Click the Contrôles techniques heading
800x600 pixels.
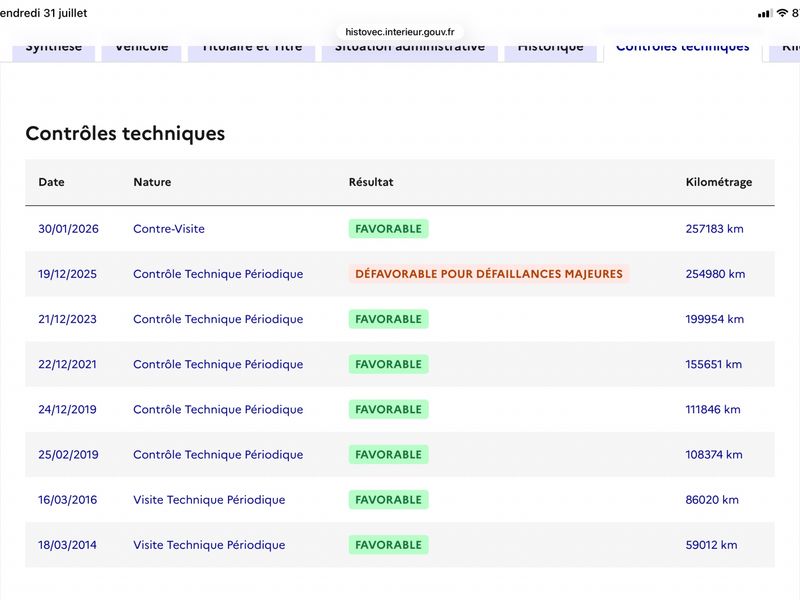pyautogui.click(x=125, y=133)
